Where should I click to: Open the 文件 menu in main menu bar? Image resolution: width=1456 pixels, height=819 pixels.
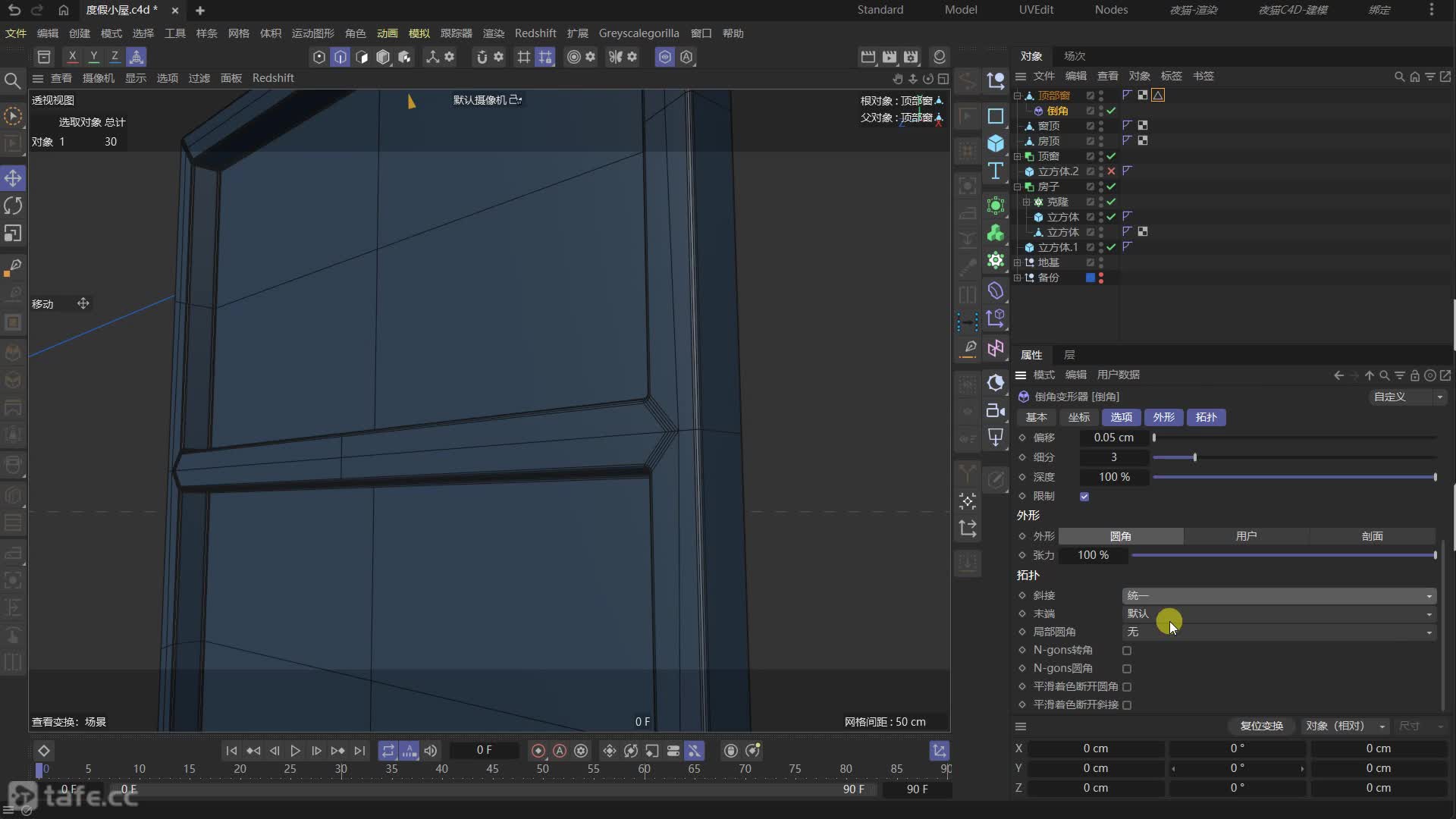click(x=15, y=33)
